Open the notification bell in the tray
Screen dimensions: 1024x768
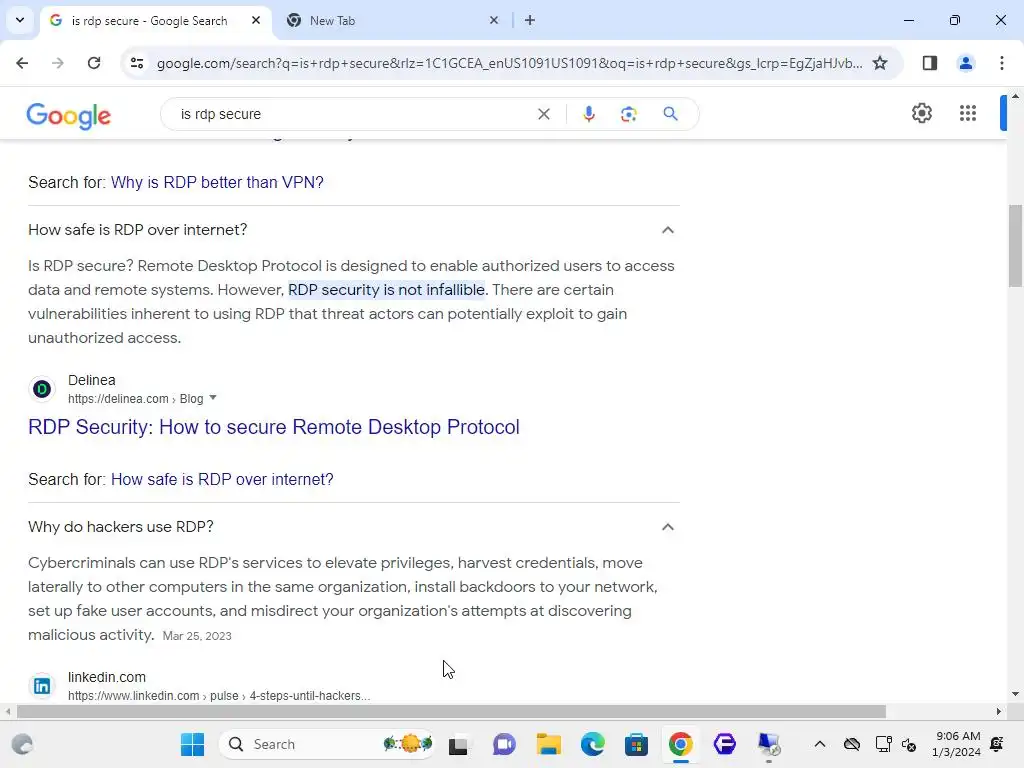pyautogui.click(x=997, y=744)
